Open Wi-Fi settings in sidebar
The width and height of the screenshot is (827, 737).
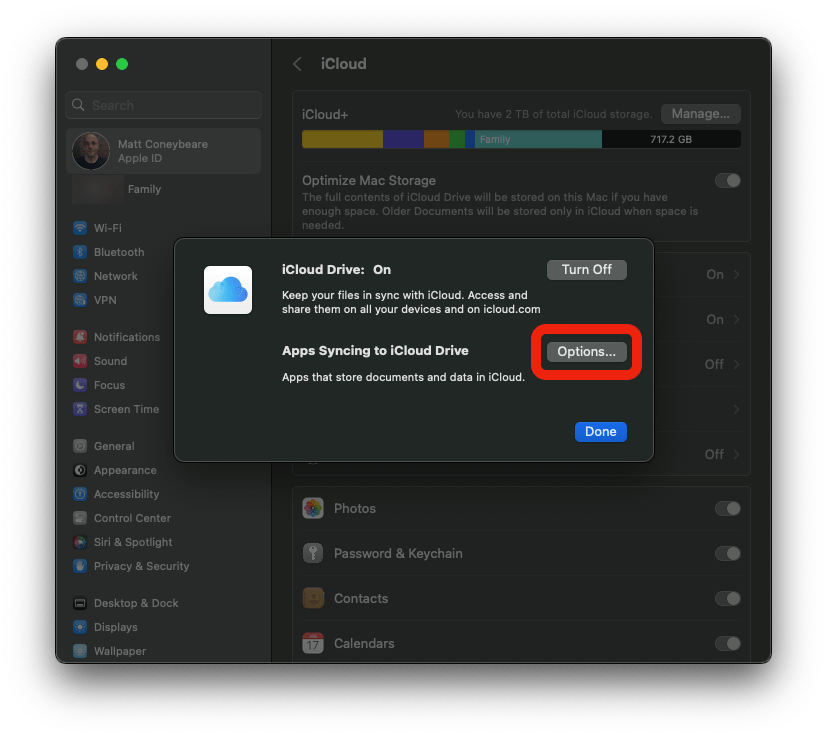107,228
